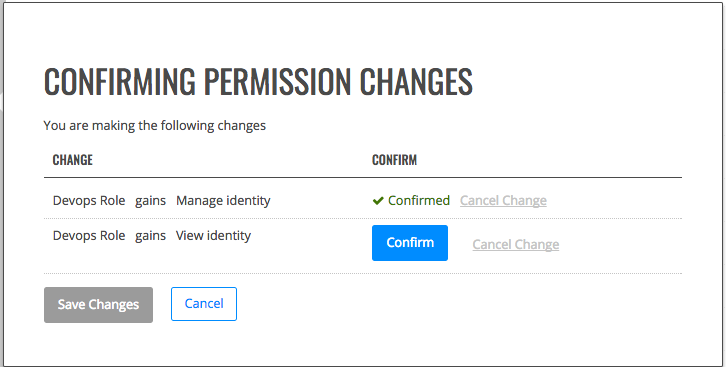Screen dimensions: 726x367
Task: Click the green Confirmed checkmark icon
Action: tap(378, 200)
